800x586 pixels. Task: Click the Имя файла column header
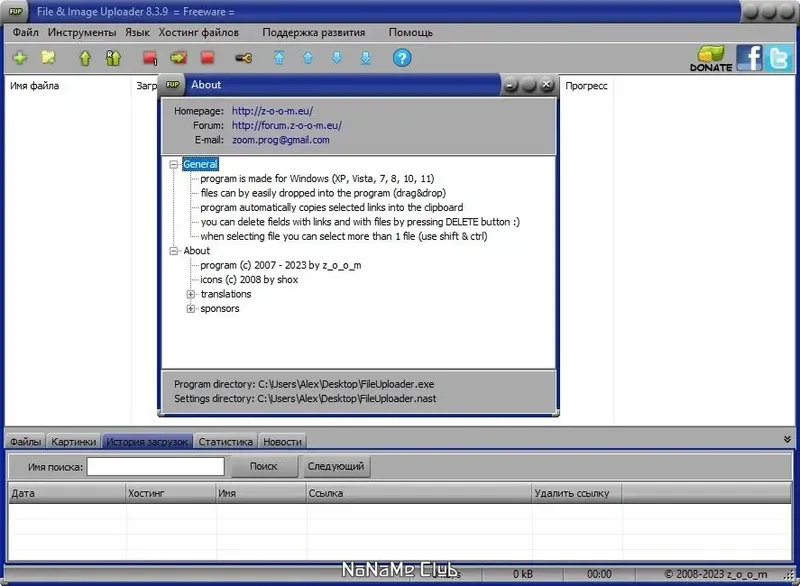[x=68, y=86]
